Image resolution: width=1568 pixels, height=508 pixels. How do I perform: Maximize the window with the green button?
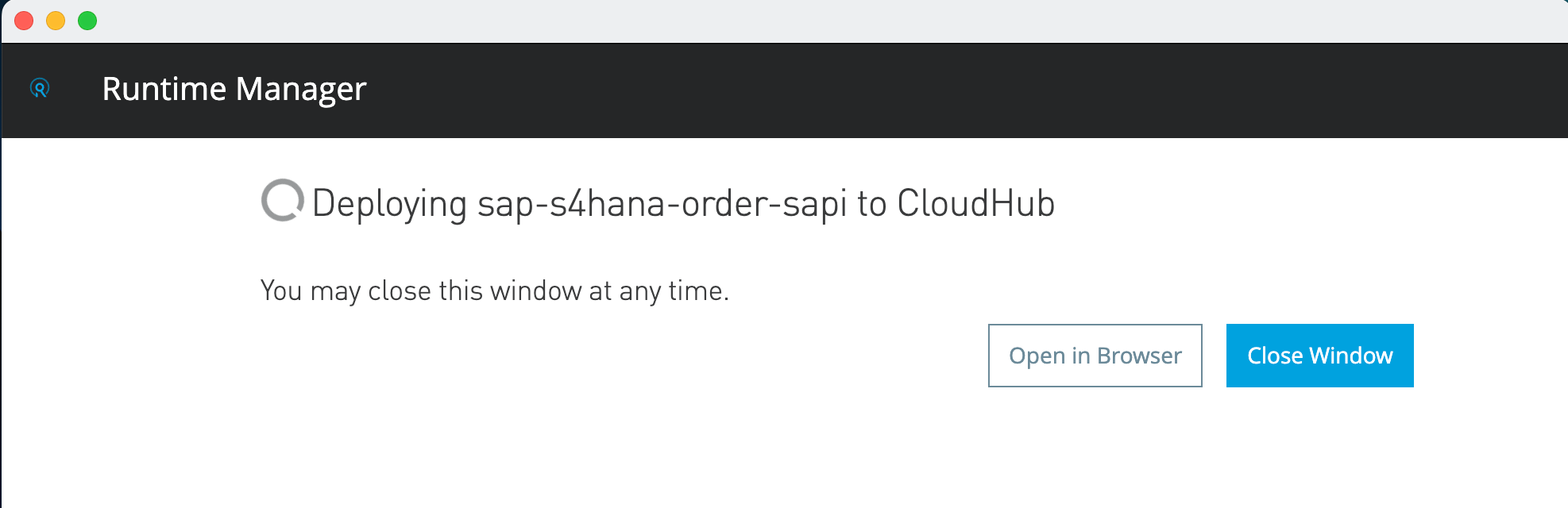(x=87, y=21)
